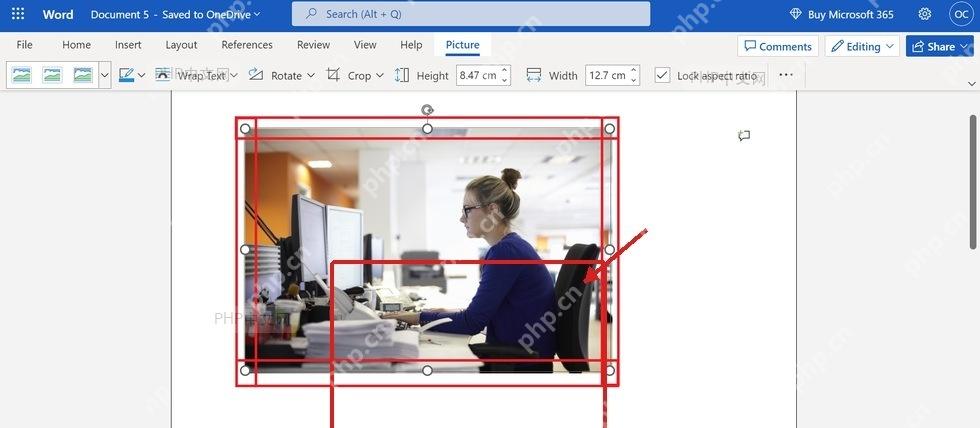The image size is (980, 428).
Task: Switch to the Review tab
Action: 313,45
